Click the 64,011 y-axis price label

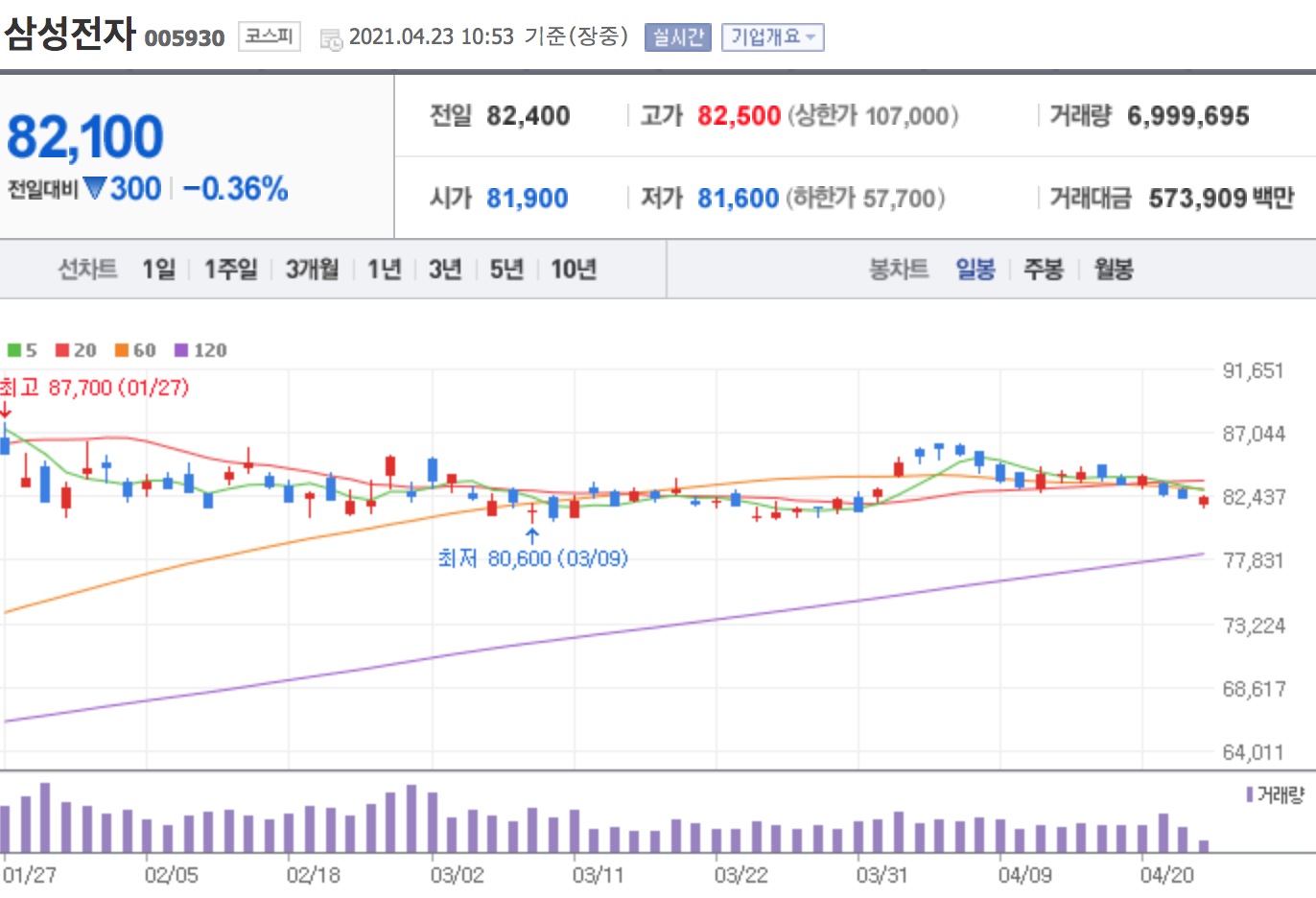(x=1253, y=753)
